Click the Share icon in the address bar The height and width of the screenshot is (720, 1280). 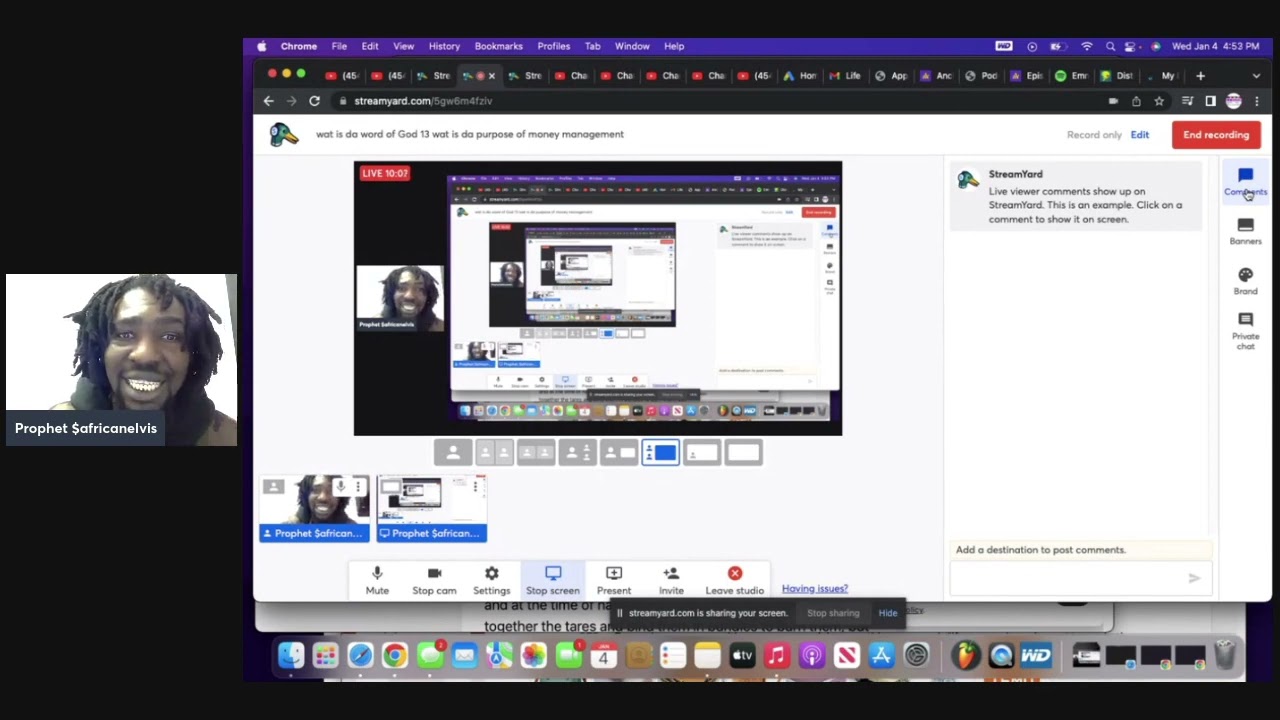click(1136, 101)
